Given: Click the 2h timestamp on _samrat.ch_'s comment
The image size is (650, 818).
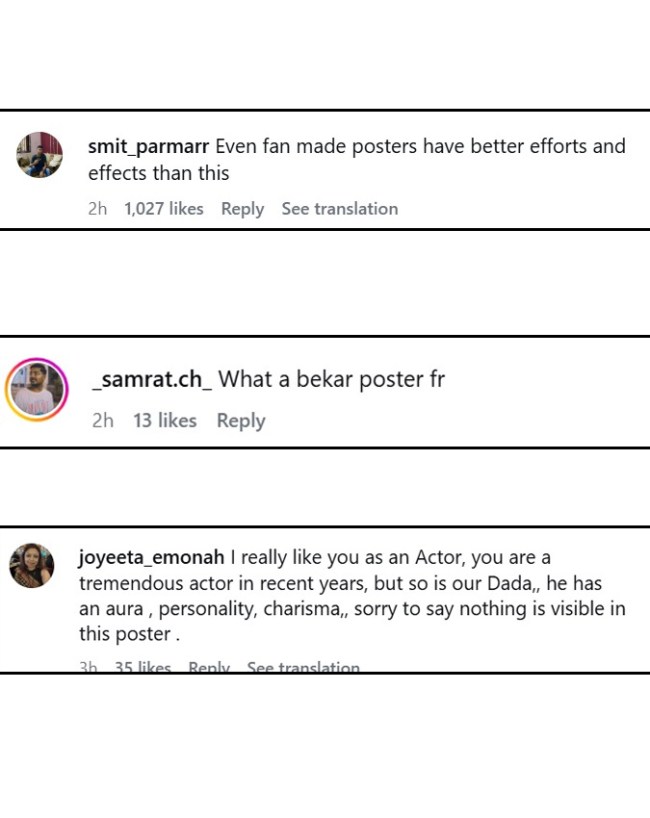Looking at the screenshot, I should click(x=103, y=420).
